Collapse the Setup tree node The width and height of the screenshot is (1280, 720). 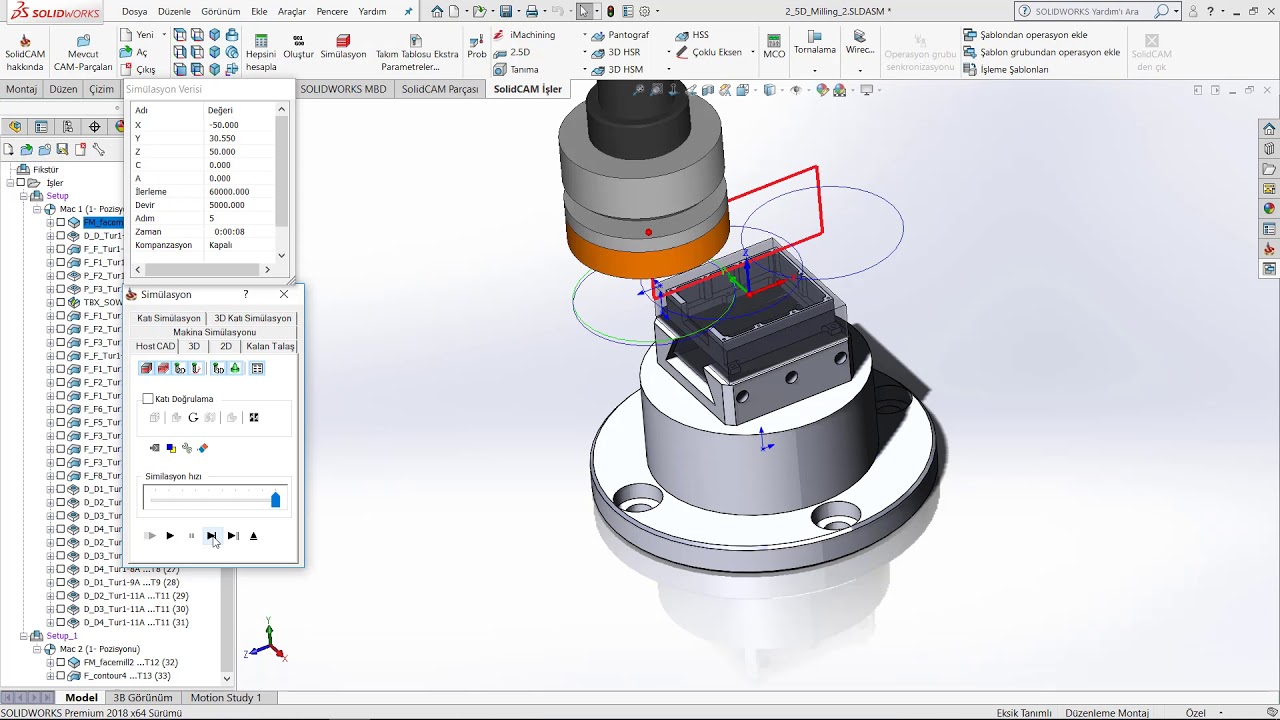click(x=24, y=196)
